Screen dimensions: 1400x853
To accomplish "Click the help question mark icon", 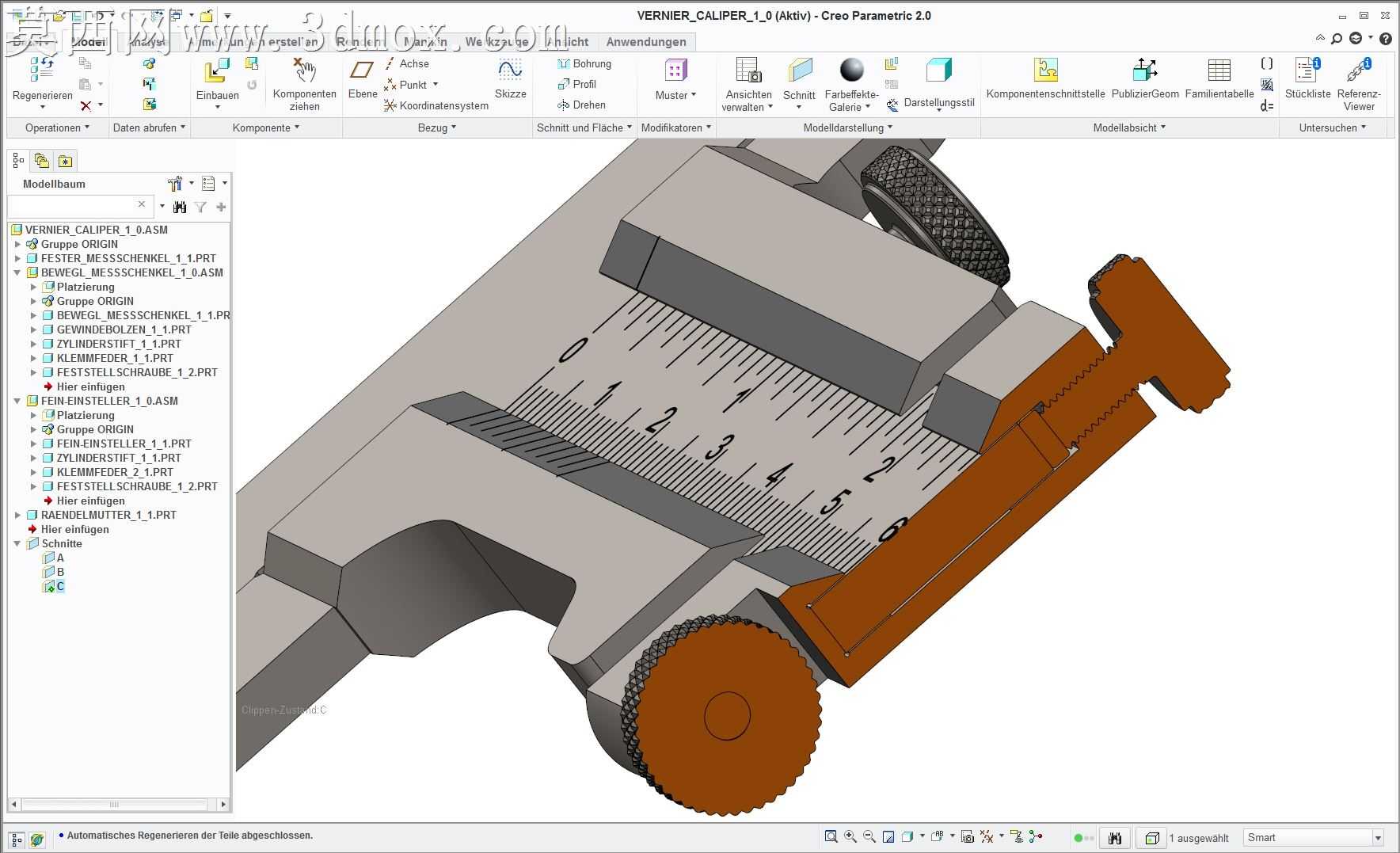I will coord(1385,38).
